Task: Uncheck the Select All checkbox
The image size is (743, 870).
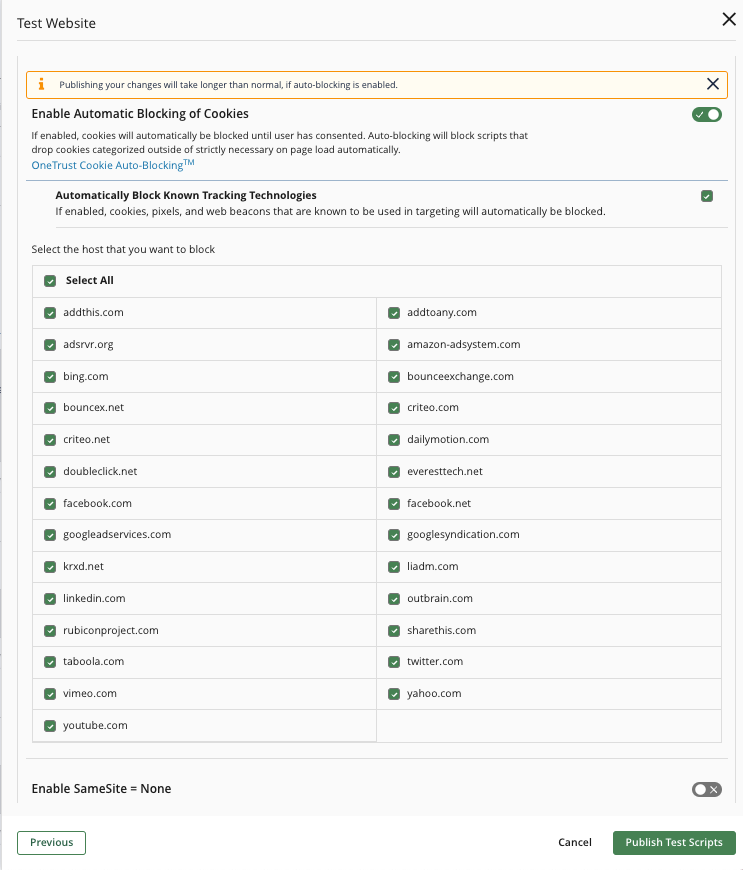Action: [50, 281]
